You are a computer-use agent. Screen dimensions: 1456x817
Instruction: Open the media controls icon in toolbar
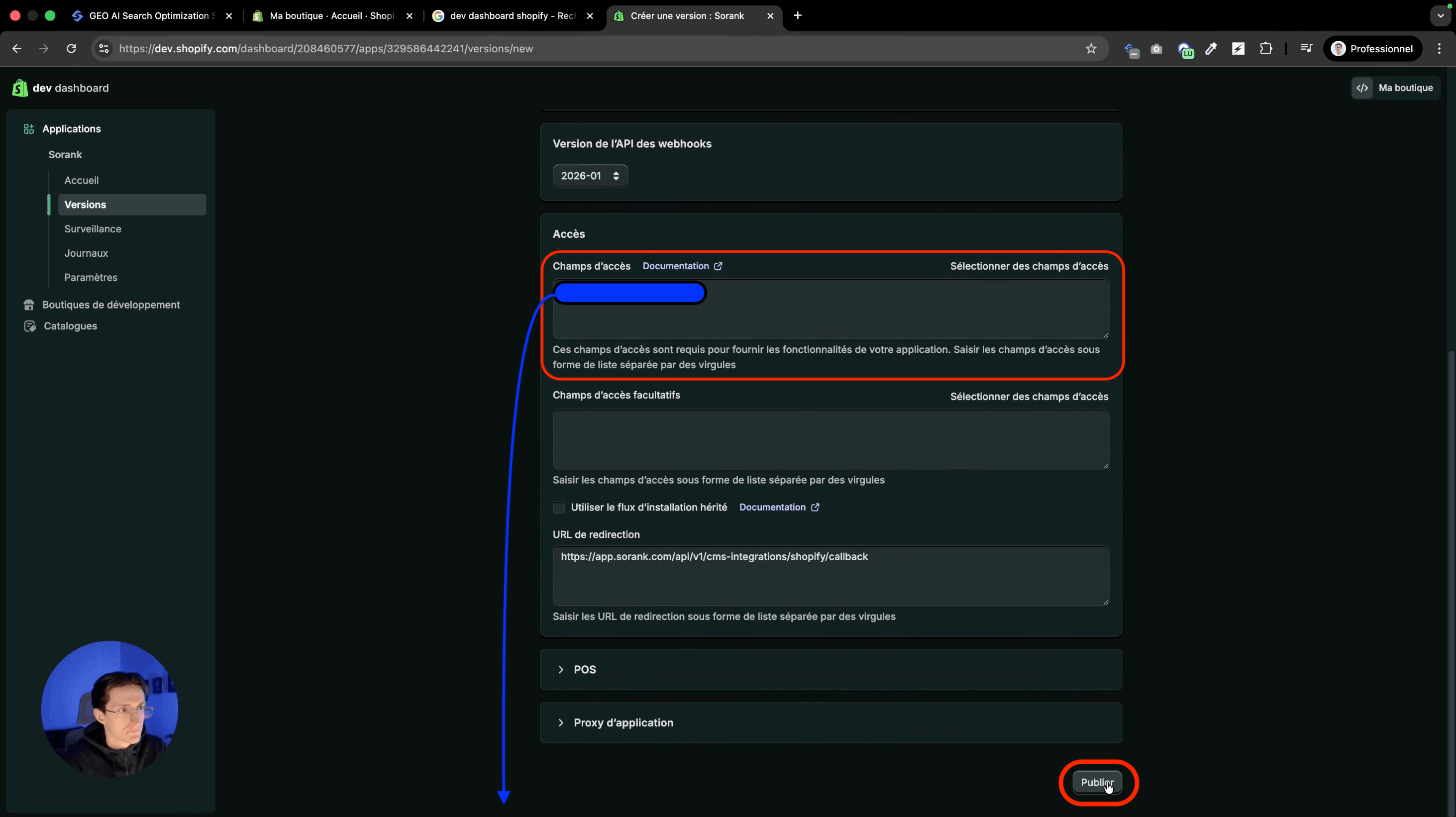[x=1306, y=49]
